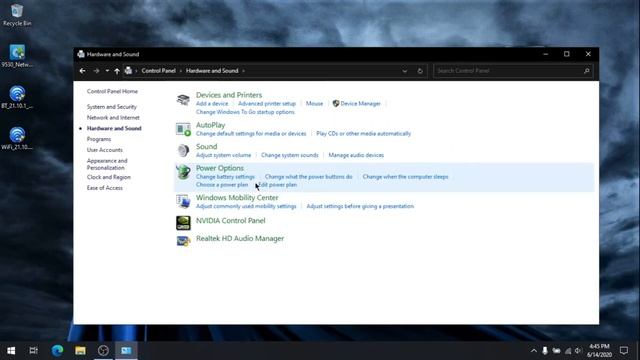Open the Recycle Bin desktop icon
Image resolution: width=640 pixels, height=360 pixels.
pos(17,15)
